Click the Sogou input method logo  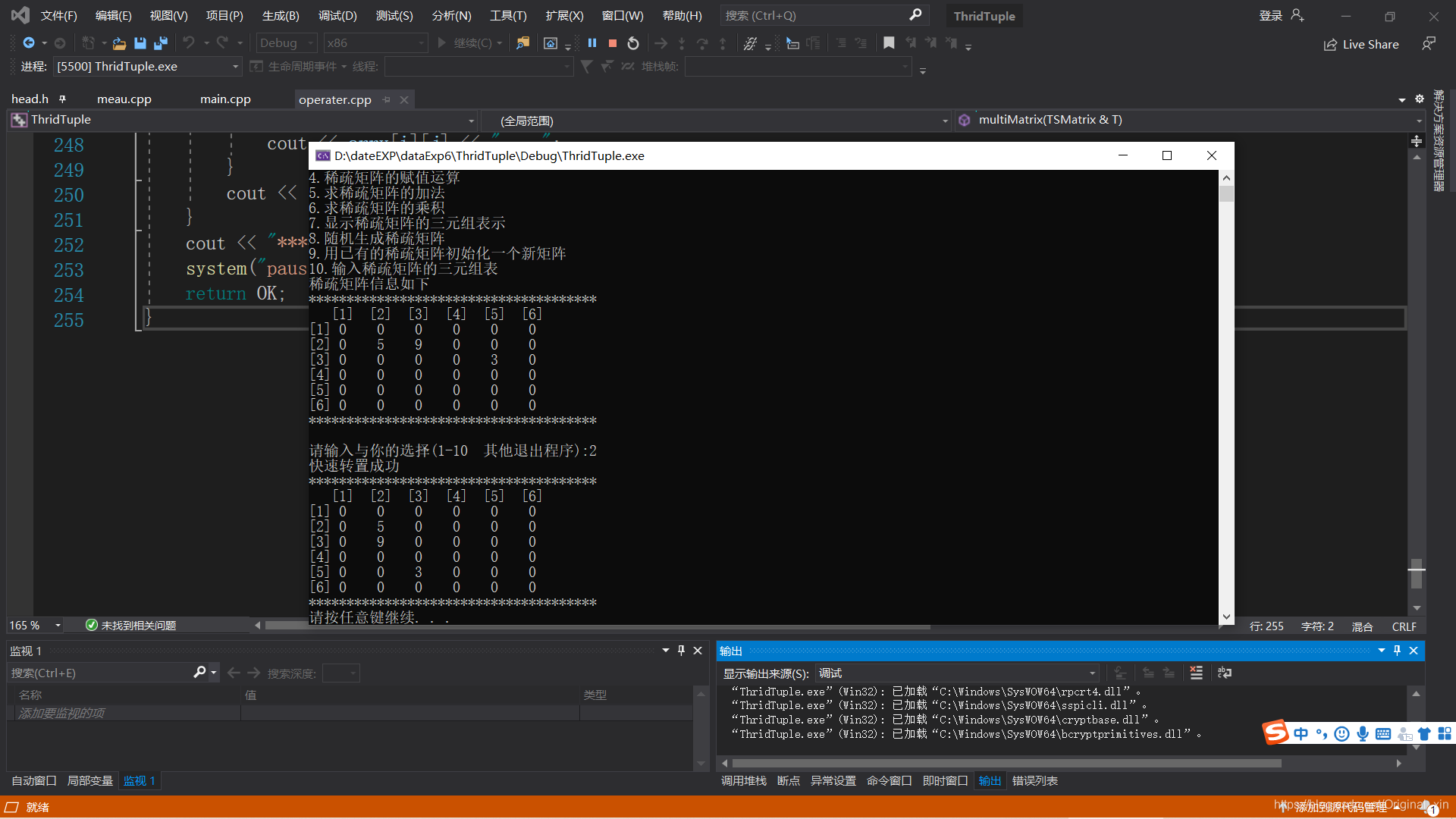1276,733
